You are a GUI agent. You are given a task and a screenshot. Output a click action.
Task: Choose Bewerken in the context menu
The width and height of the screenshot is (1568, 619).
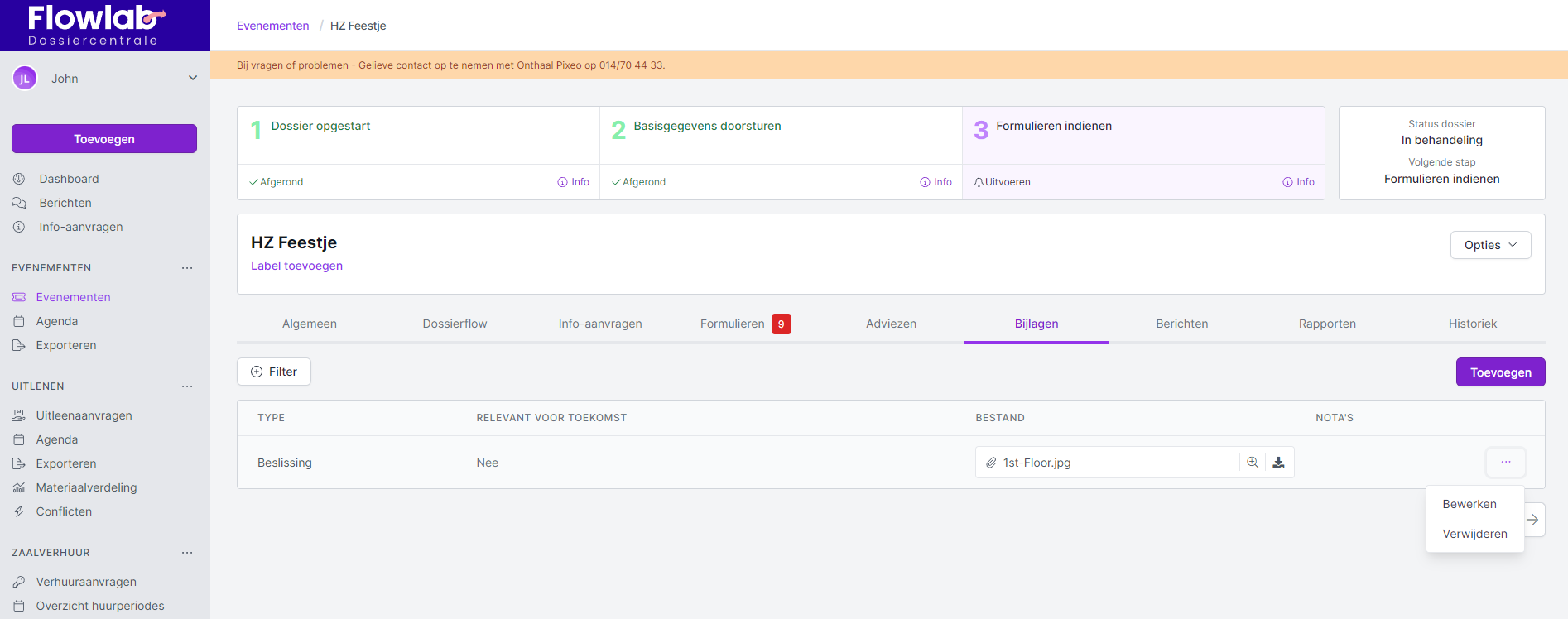1469,504
